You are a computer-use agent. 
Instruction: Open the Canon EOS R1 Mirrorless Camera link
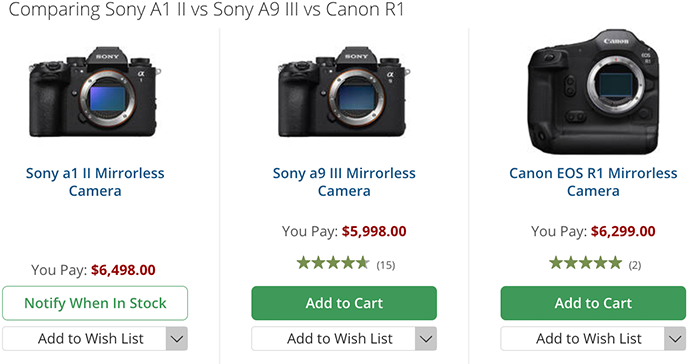pyautogui.click(x=593, y=182)
